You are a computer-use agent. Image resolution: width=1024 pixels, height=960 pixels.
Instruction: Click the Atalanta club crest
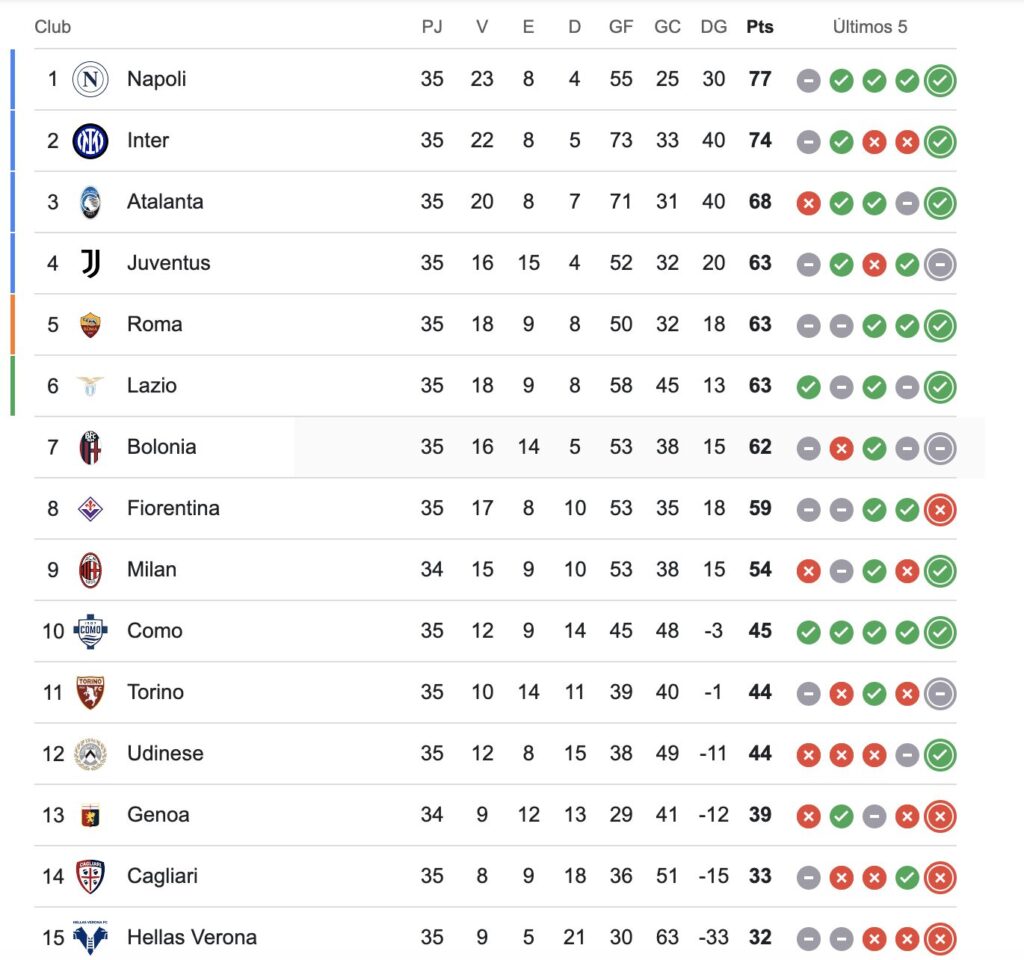pos(90,202)
